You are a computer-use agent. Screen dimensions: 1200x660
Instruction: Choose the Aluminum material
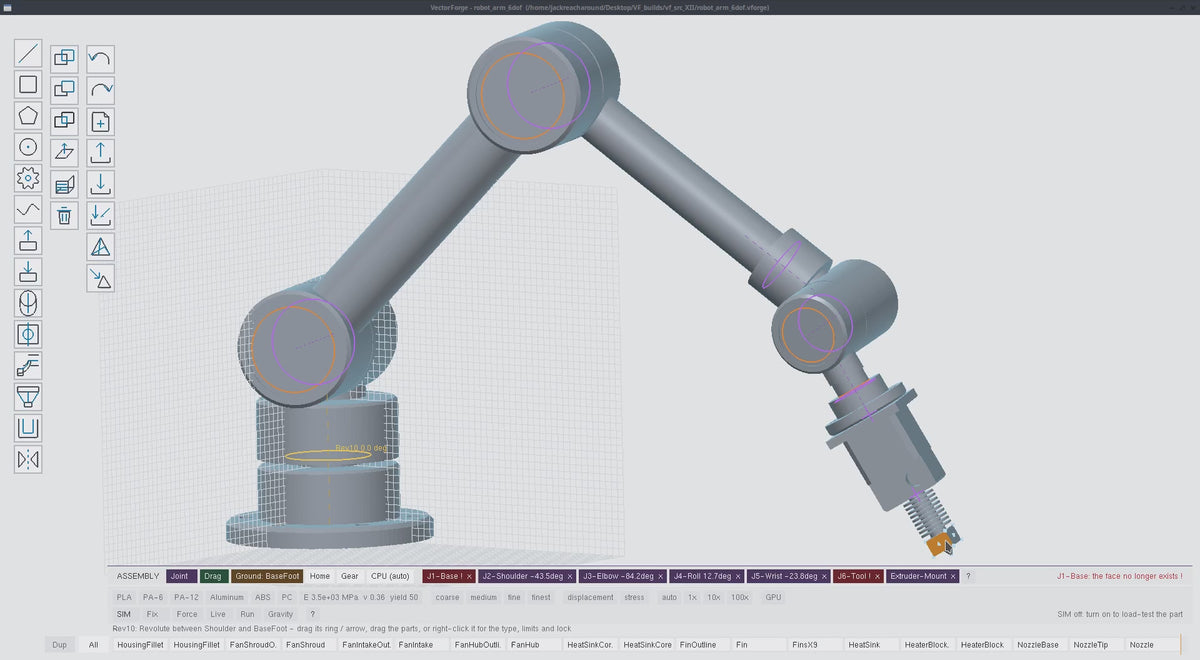pyautogui.click(x=226, y=597)
